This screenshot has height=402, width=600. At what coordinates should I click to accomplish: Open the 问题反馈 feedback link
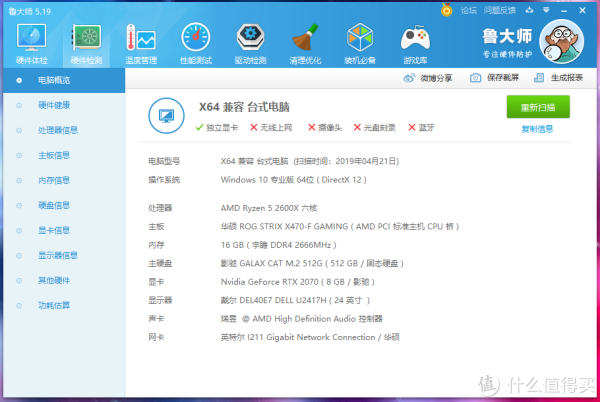point(499,10)
